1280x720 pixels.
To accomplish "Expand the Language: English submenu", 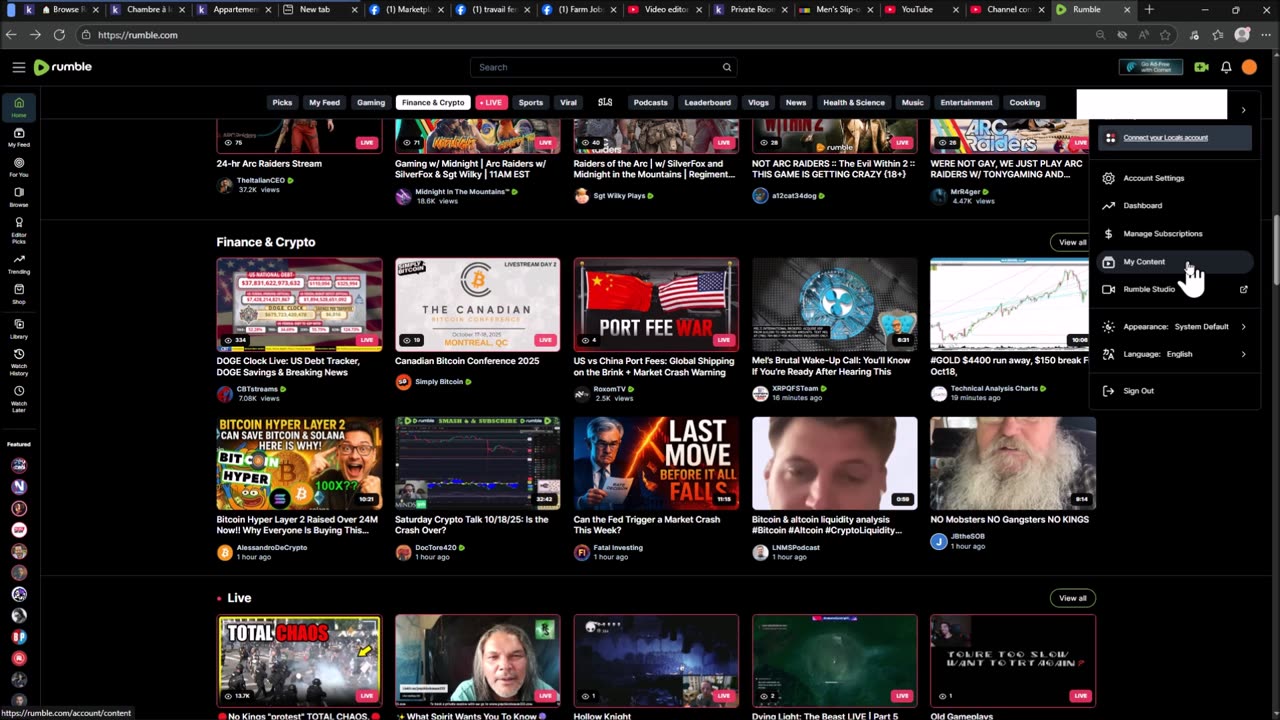I will coord(1175,354).
